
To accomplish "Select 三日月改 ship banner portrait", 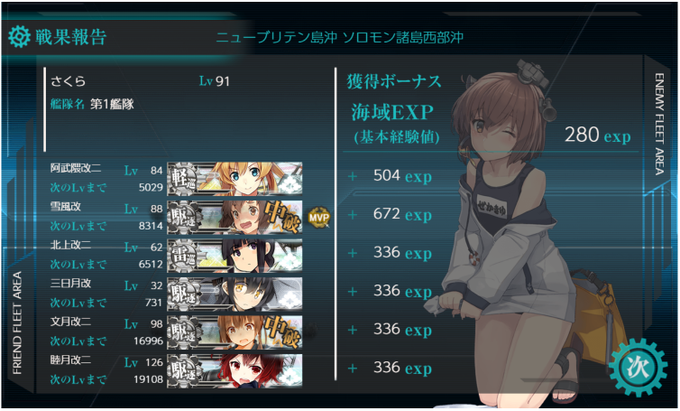I will tap(235, 294).
